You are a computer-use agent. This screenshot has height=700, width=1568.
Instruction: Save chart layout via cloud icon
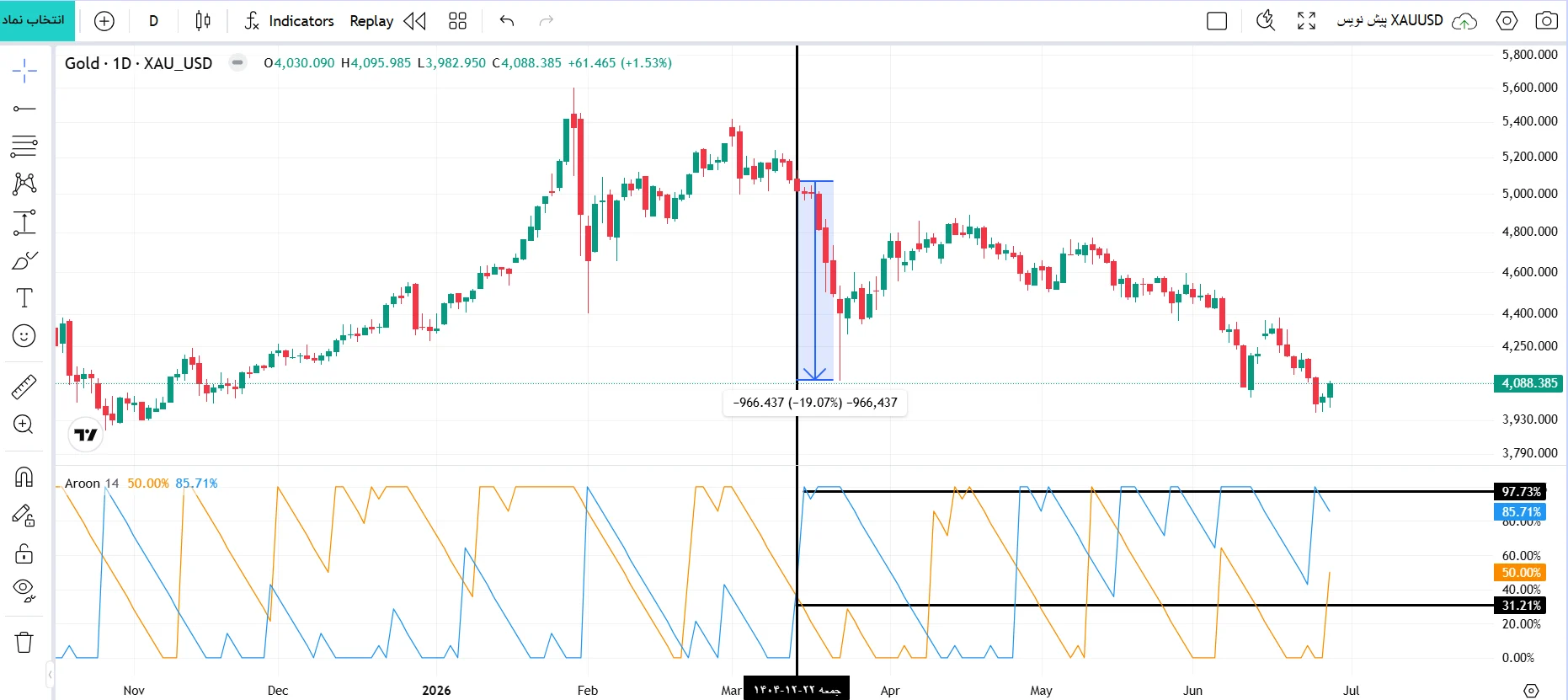(1465, 21)
